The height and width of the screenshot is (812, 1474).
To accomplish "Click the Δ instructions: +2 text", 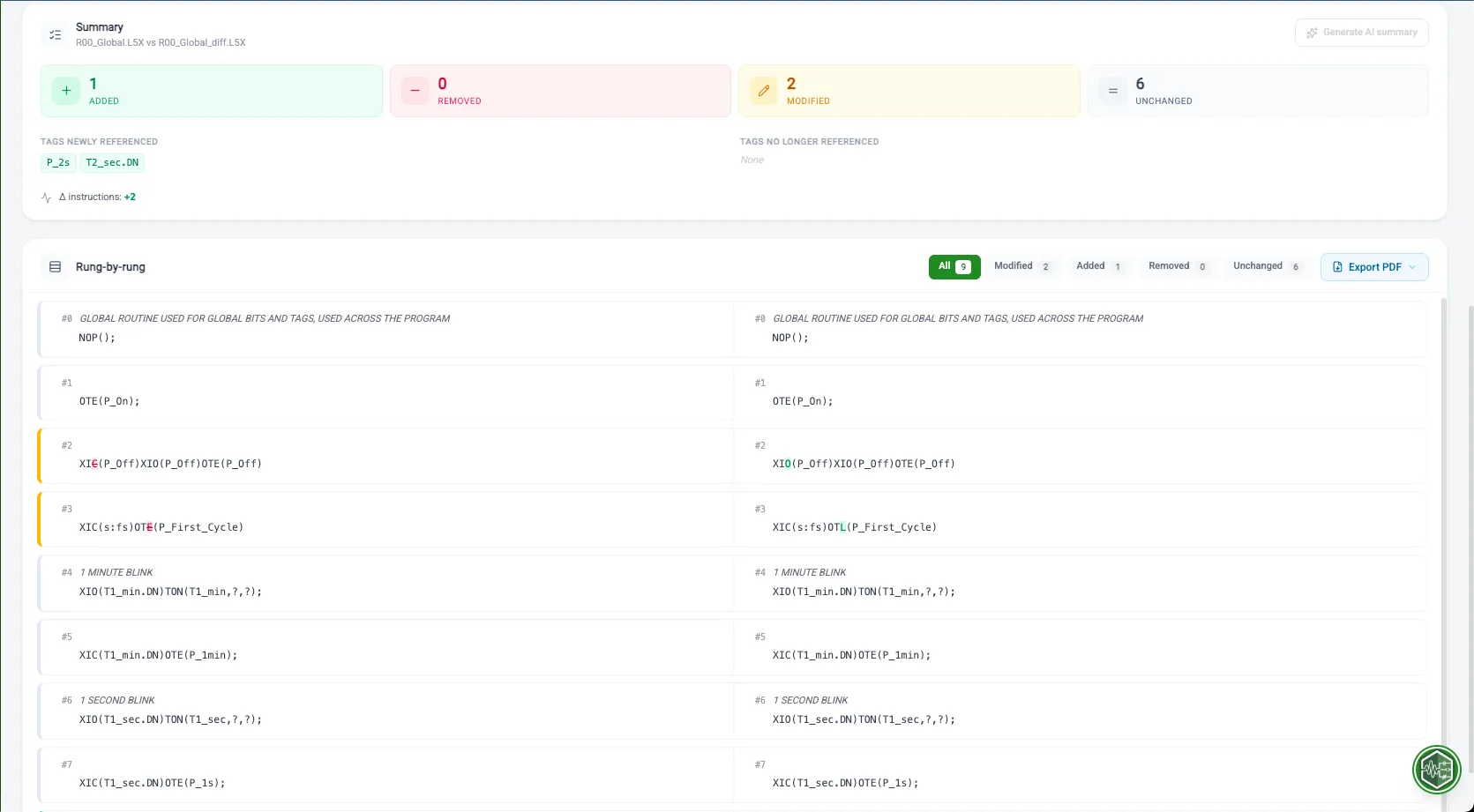I will pyautogui.click(x=97, y=197).
